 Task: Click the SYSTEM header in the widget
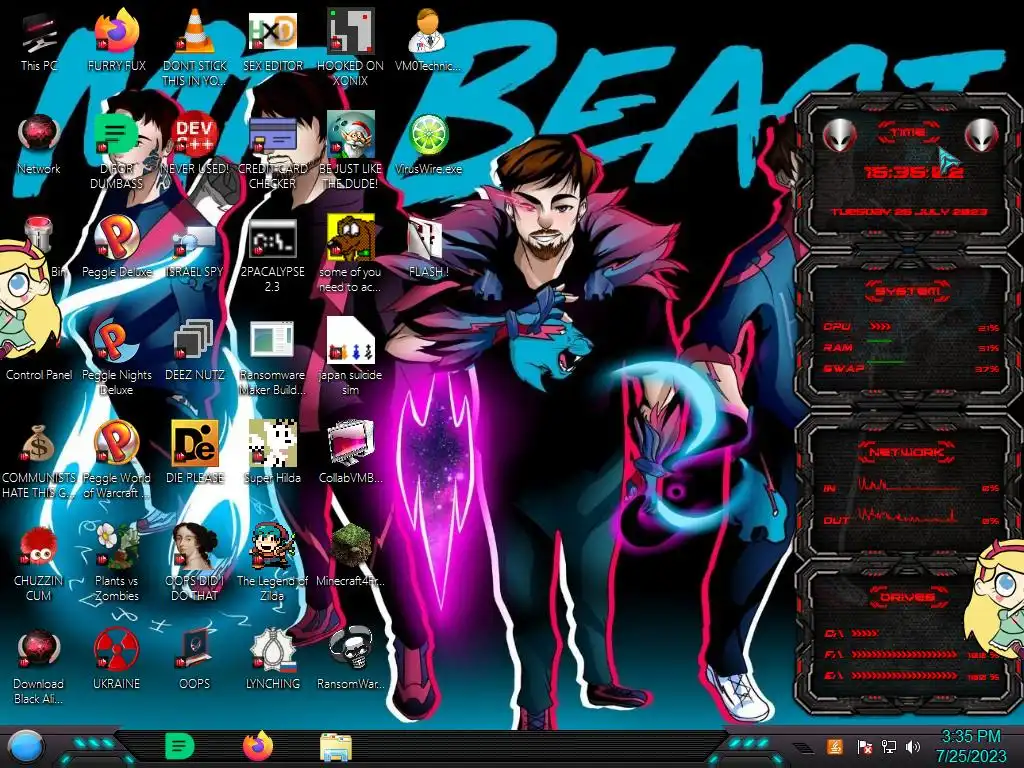tap(908, 291)
